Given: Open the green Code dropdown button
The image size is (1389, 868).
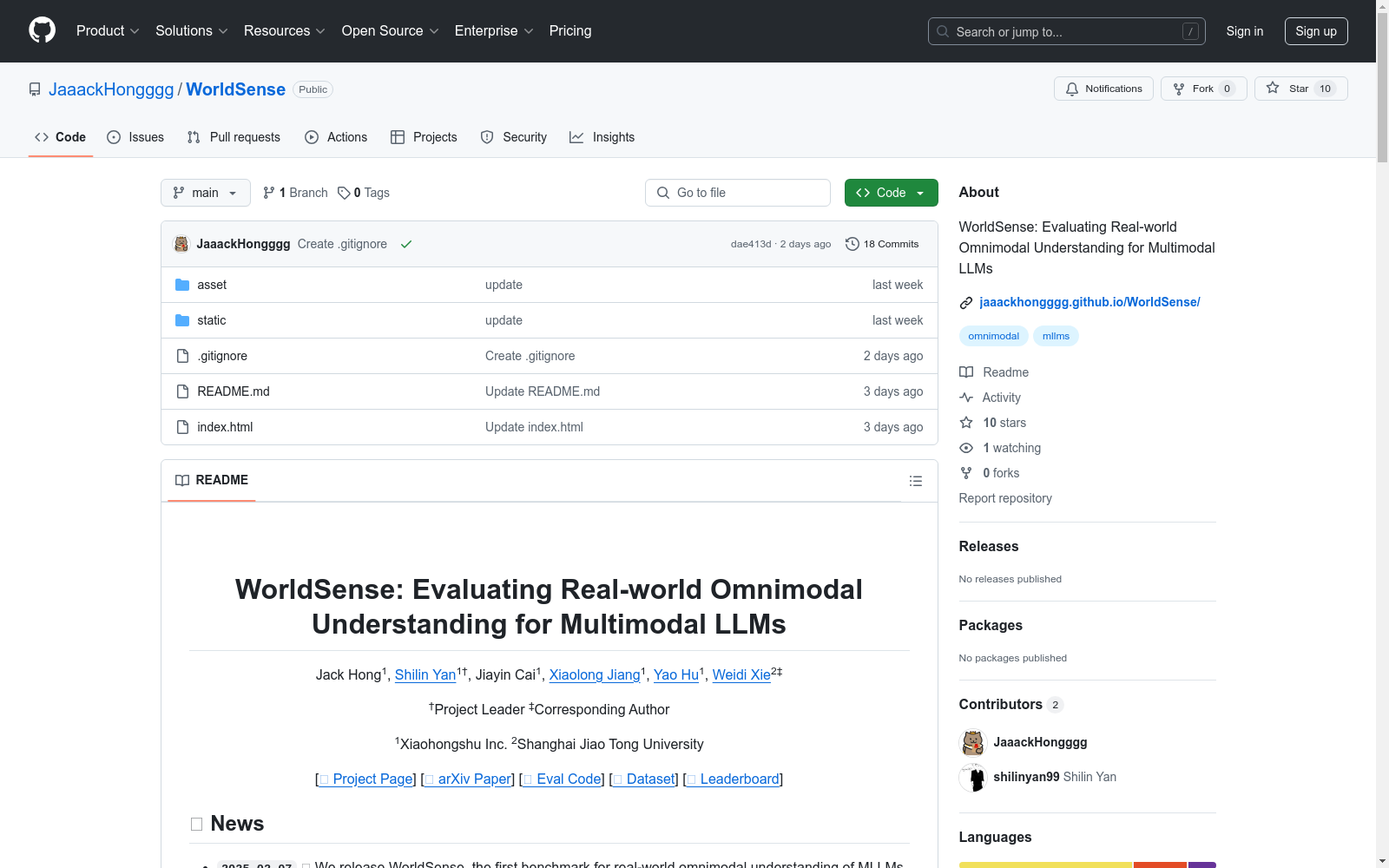Looking at the screenshot, I should click(891, 193).
